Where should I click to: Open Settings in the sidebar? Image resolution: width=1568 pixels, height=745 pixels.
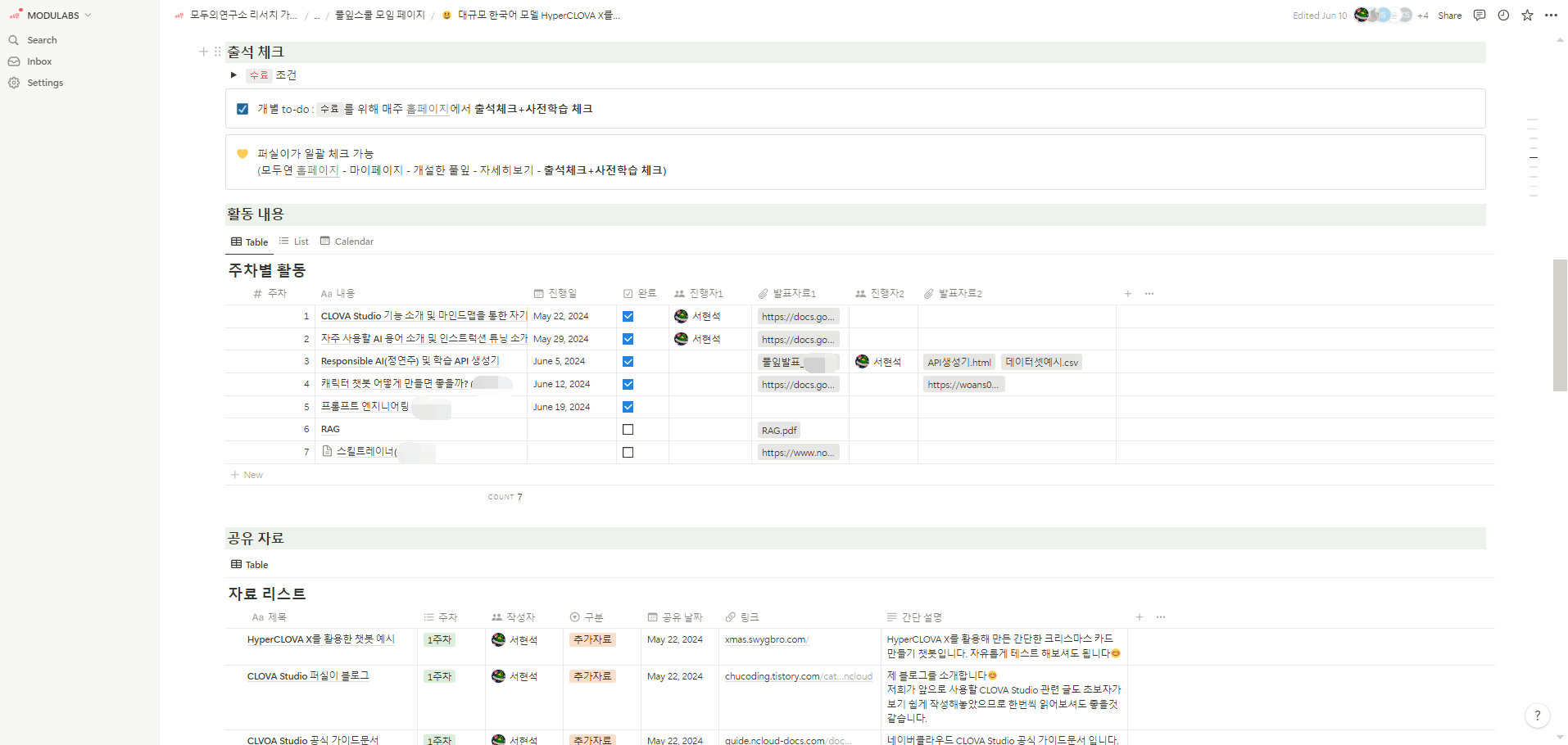pyautogui.click(x=35, y=83)
